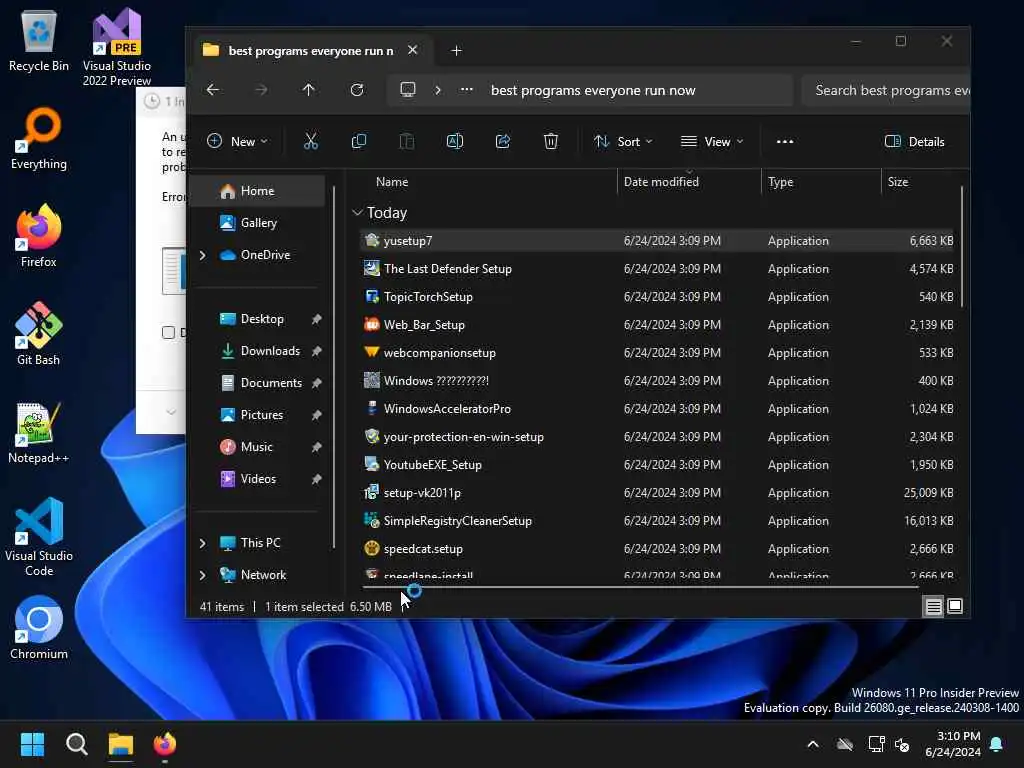1024x768 pixels.
Task: Expand the address bar path ellipsis
Action: click(x=466, y=90)
